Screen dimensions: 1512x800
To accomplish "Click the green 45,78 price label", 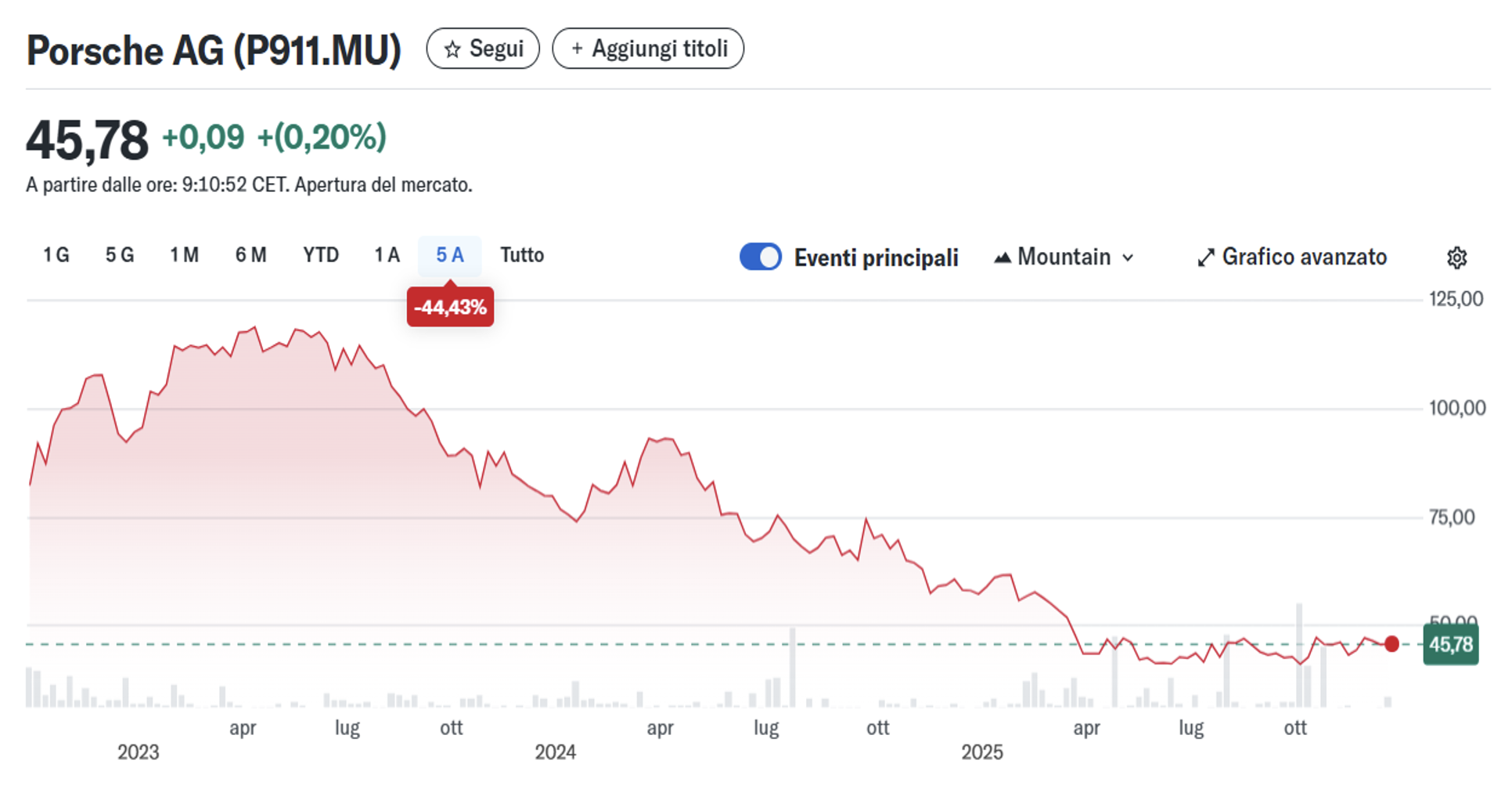I will [1451, 645].
